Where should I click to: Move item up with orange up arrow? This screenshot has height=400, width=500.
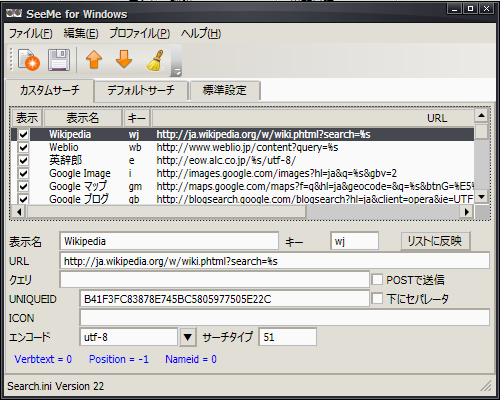pos(94,60)
